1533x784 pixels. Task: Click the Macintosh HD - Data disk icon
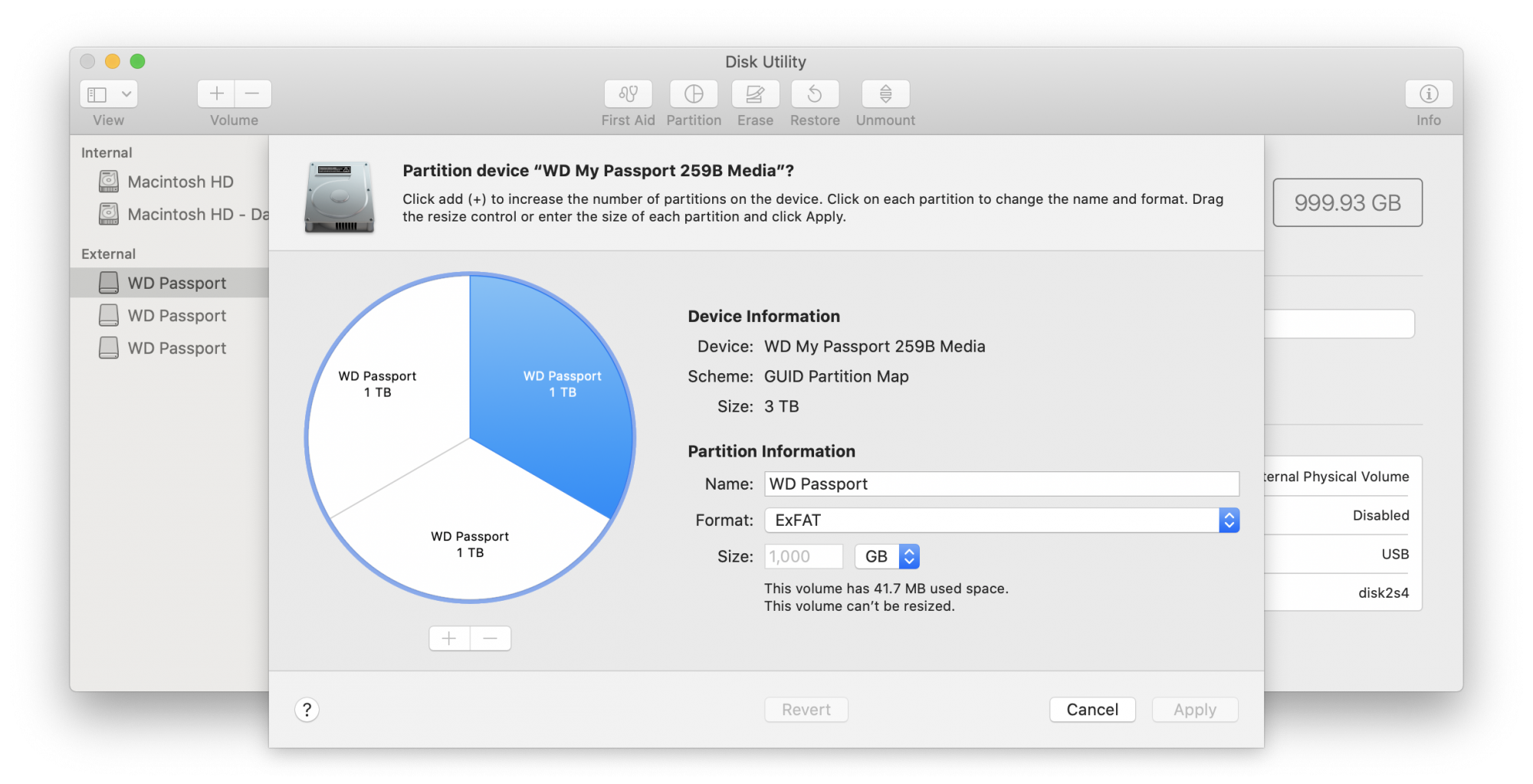(x=109, y=214)
